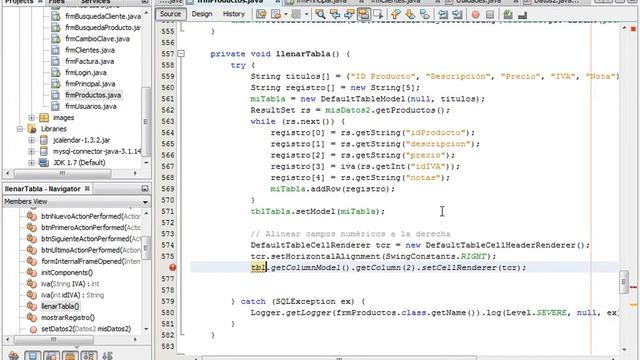Go to Next Bookmark icon
The height and width of the screenshot is (360, 640).
tap(410, 15)
